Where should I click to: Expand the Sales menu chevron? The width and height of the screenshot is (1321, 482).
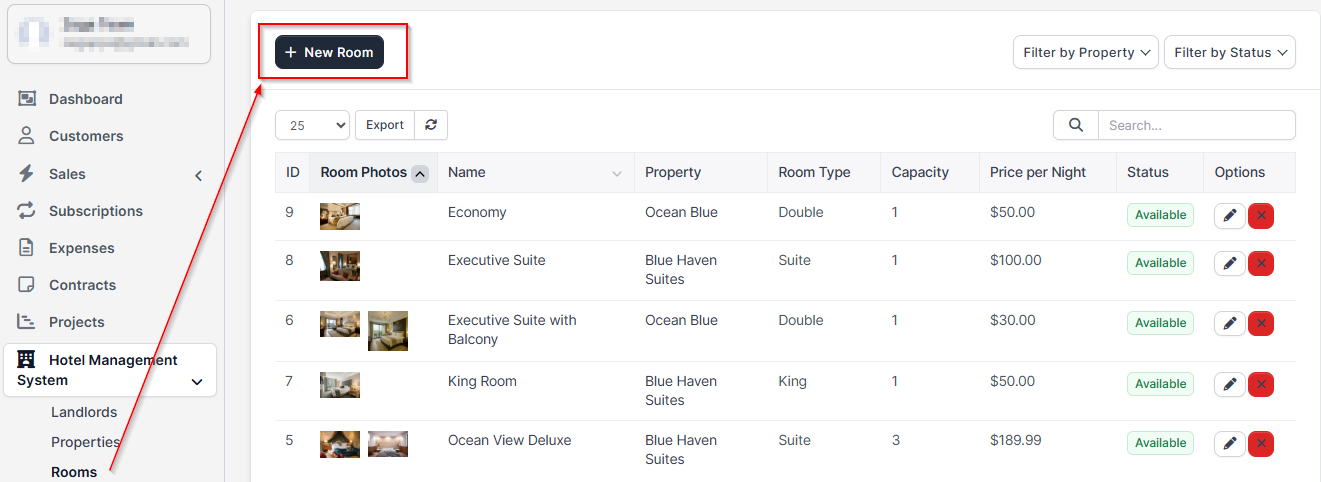click(x=198, y=175)
